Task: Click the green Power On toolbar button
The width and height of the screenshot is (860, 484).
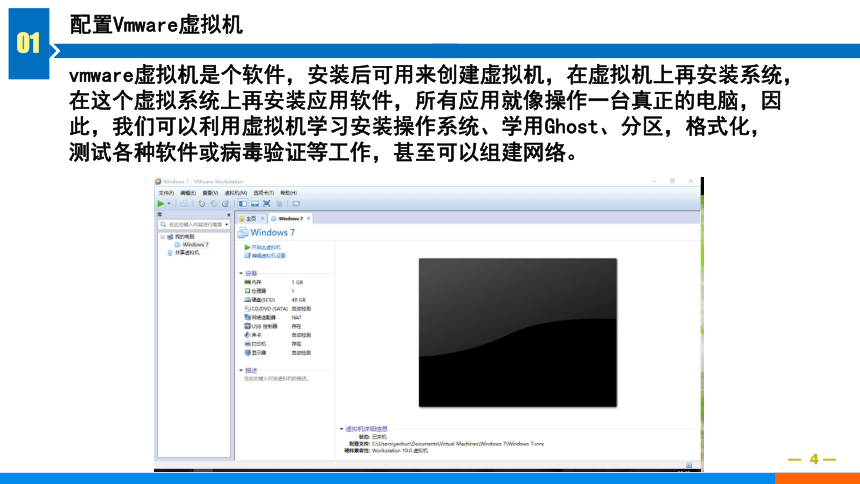Action: pos(161,204)
